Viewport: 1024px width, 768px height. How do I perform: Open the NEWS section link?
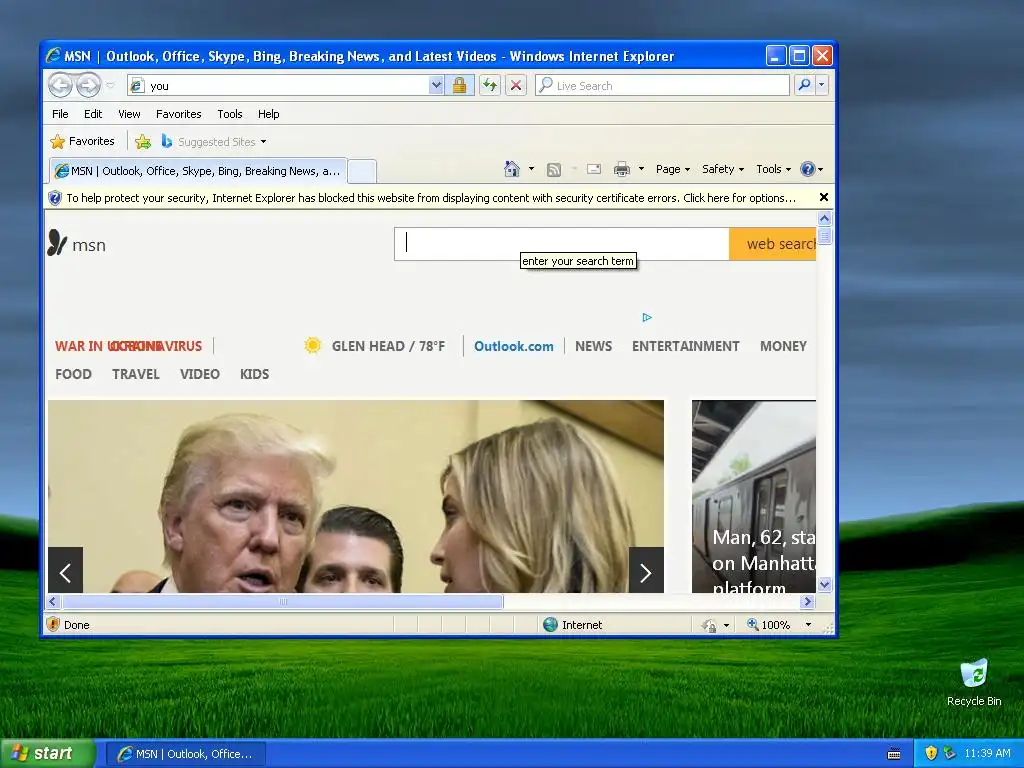click(593, 346)
